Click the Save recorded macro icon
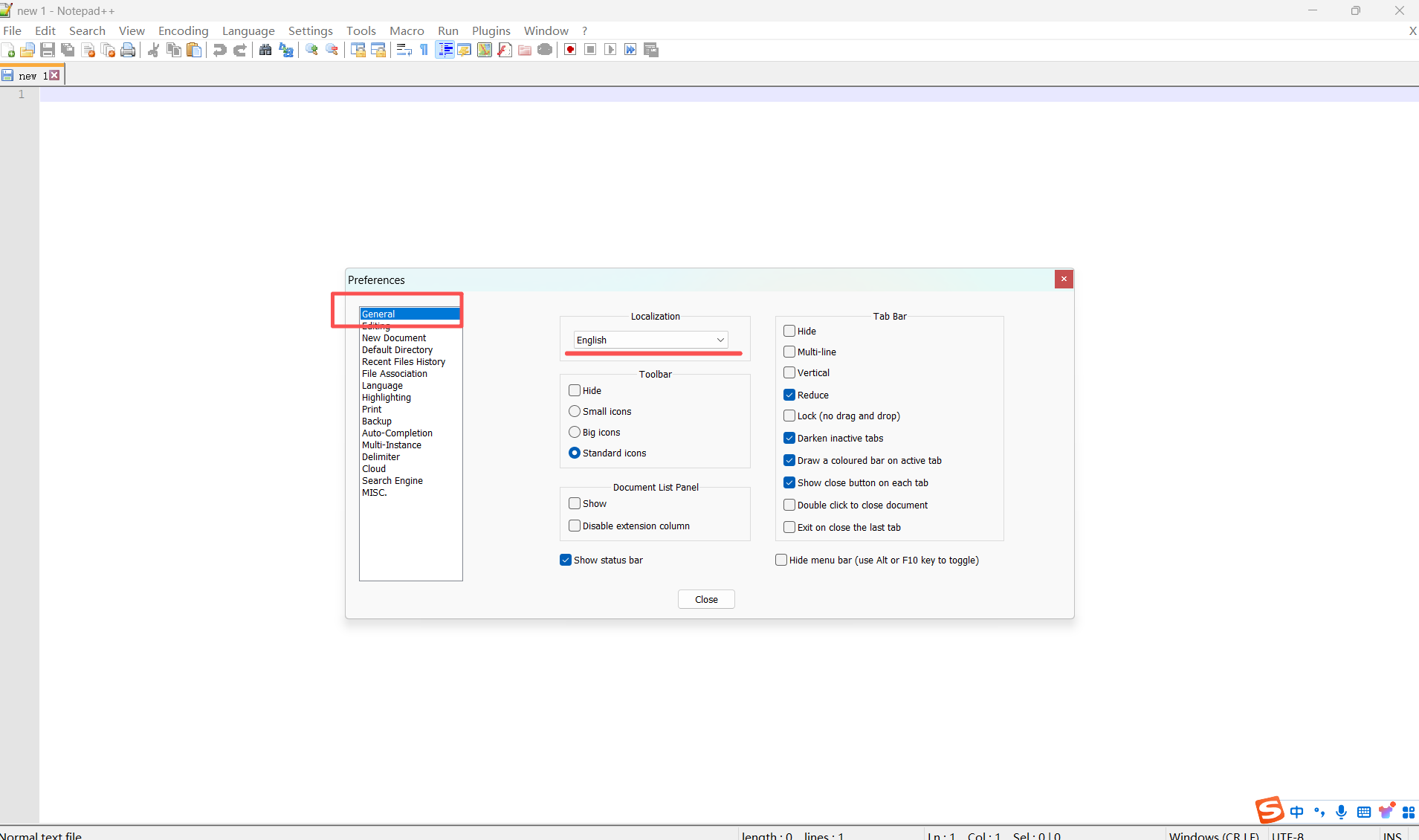The width and height of the screenshot is (1419, 840). [x=651, y=50]
